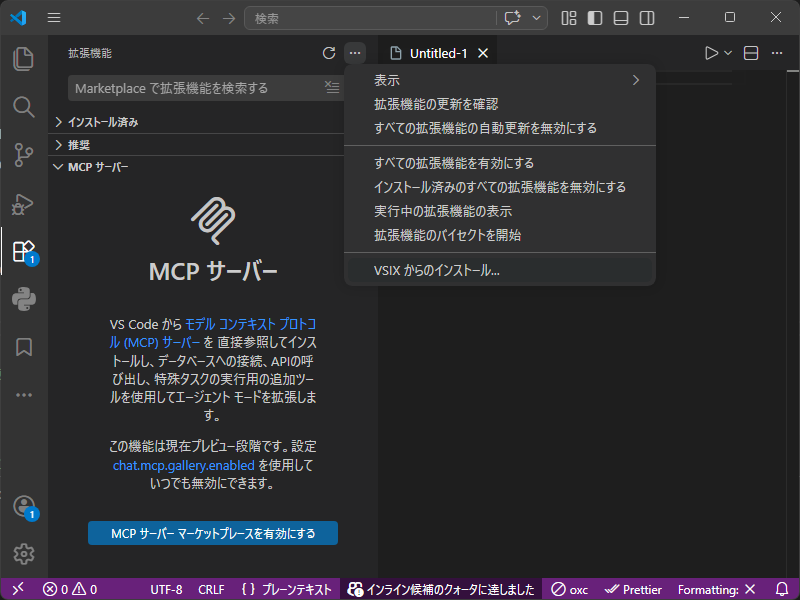Expand the インストール済み section
Screen dimensions: 800x600
tap(197, 122)
